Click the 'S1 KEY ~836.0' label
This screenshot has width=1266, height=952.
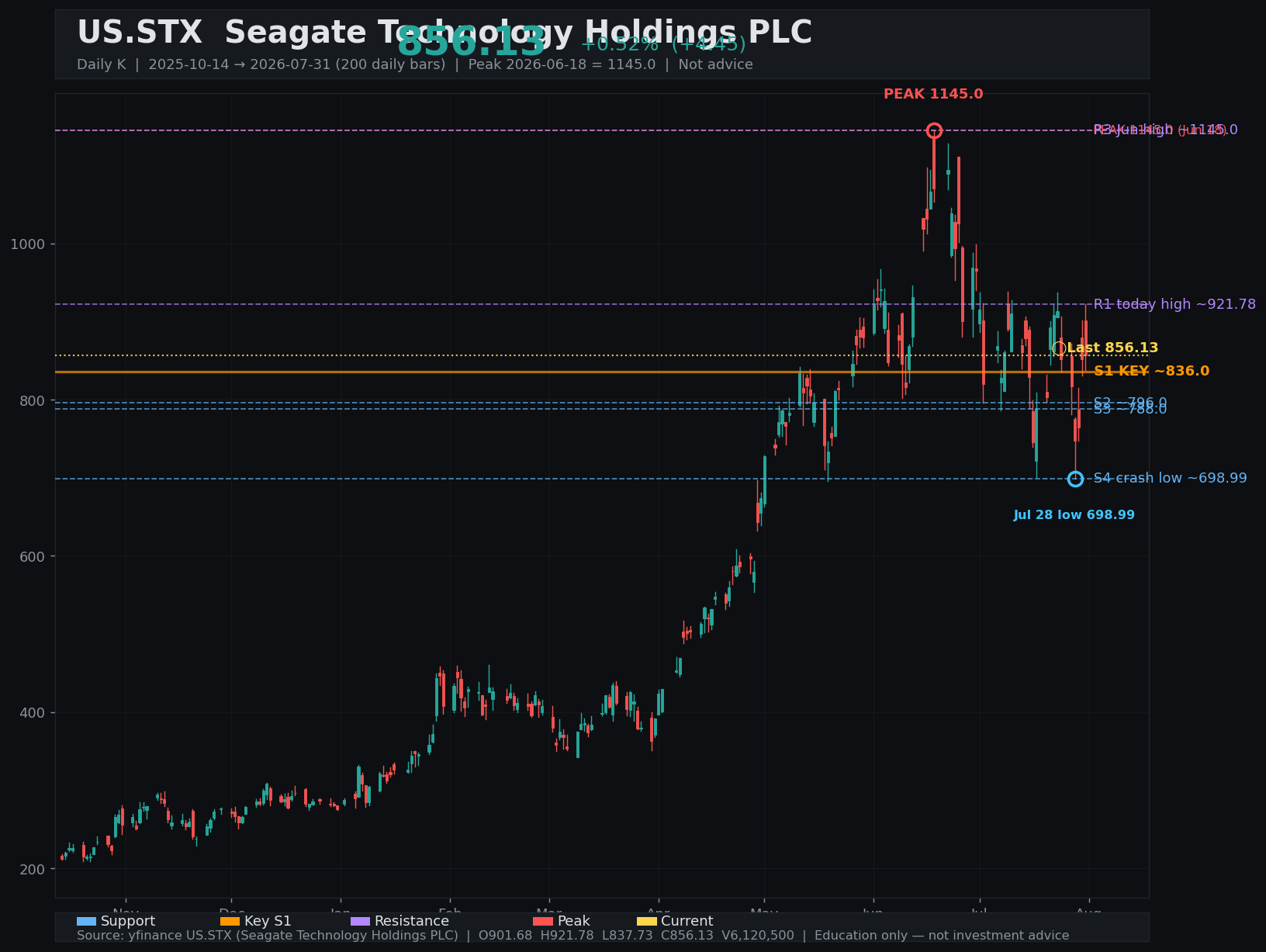coord(1151,371)
